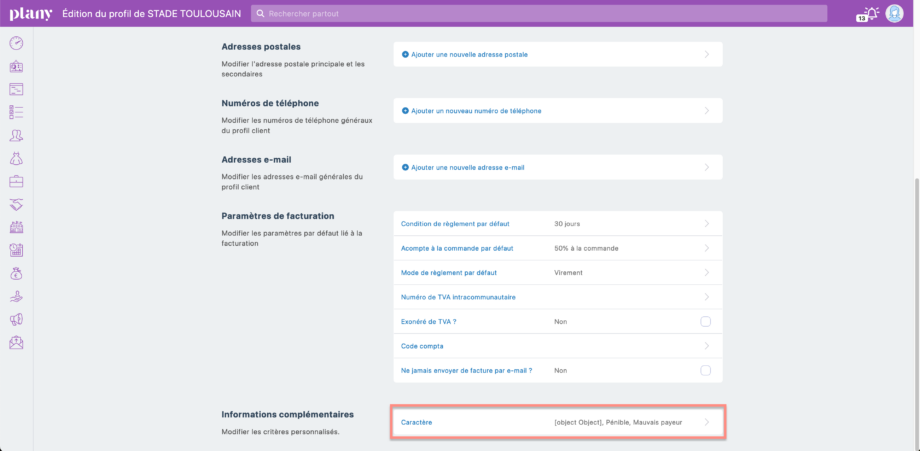The height and width of the screenshot is (451, 920).
Task: Click Ajouter un nouveau numéro de téléphone
Action: coord(475,111)
